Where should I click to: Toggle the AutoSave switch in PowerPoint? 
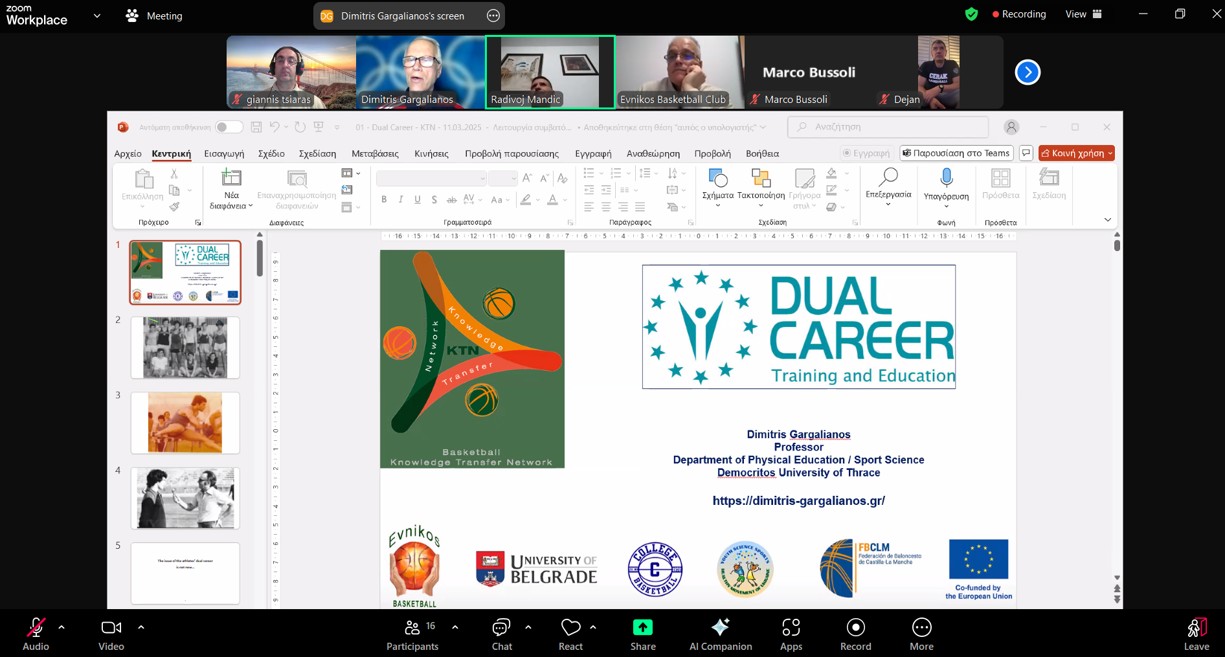(228, 127)
